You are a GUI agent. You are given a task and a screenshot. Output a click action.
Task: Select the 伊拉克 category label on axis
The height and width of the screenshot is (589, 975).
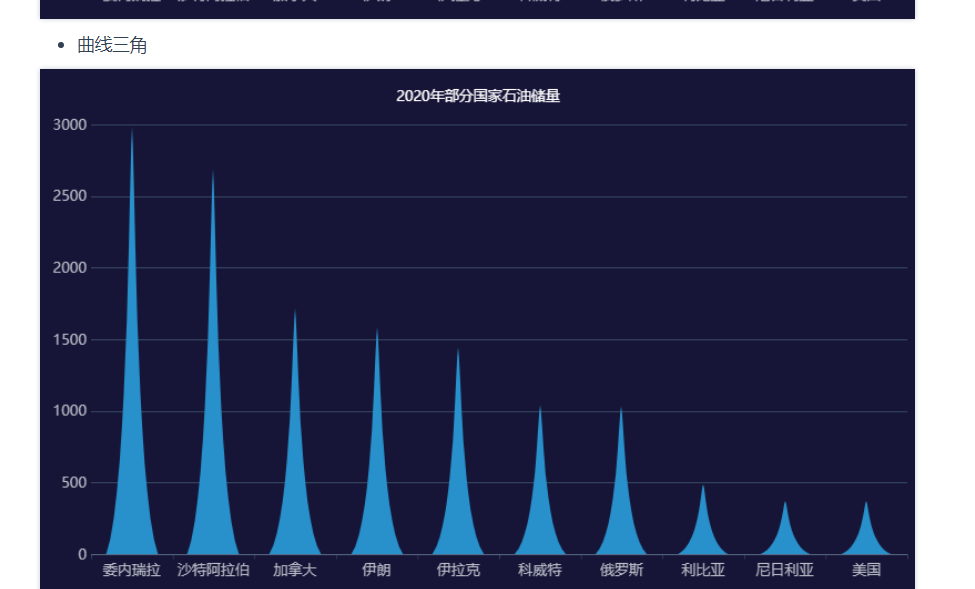[458, 570]
